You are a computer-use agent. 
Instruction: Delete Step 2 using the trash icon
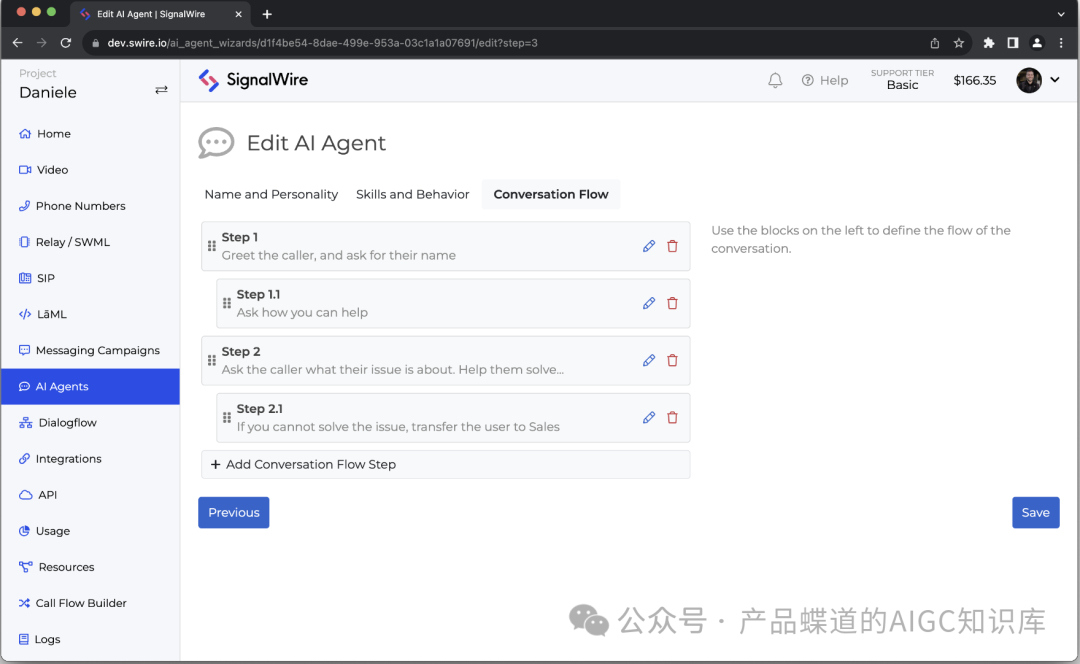coord(672,360)
